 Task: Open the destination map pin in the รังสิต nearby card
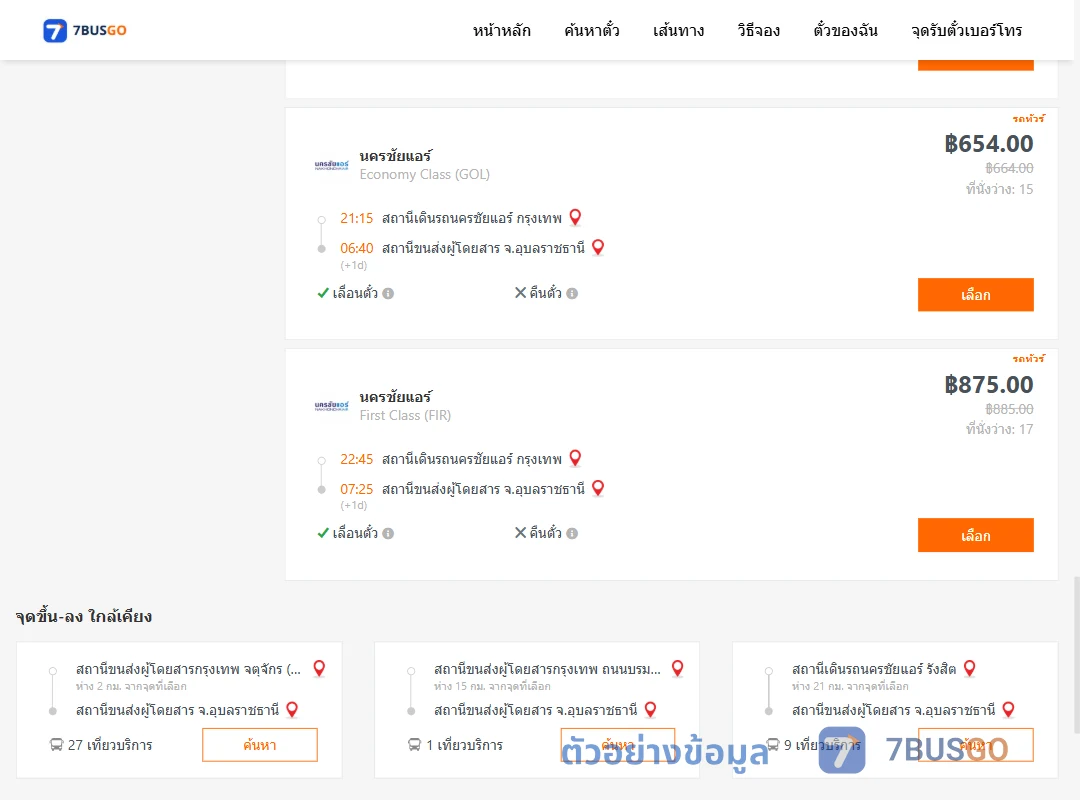pos(1008,710)
